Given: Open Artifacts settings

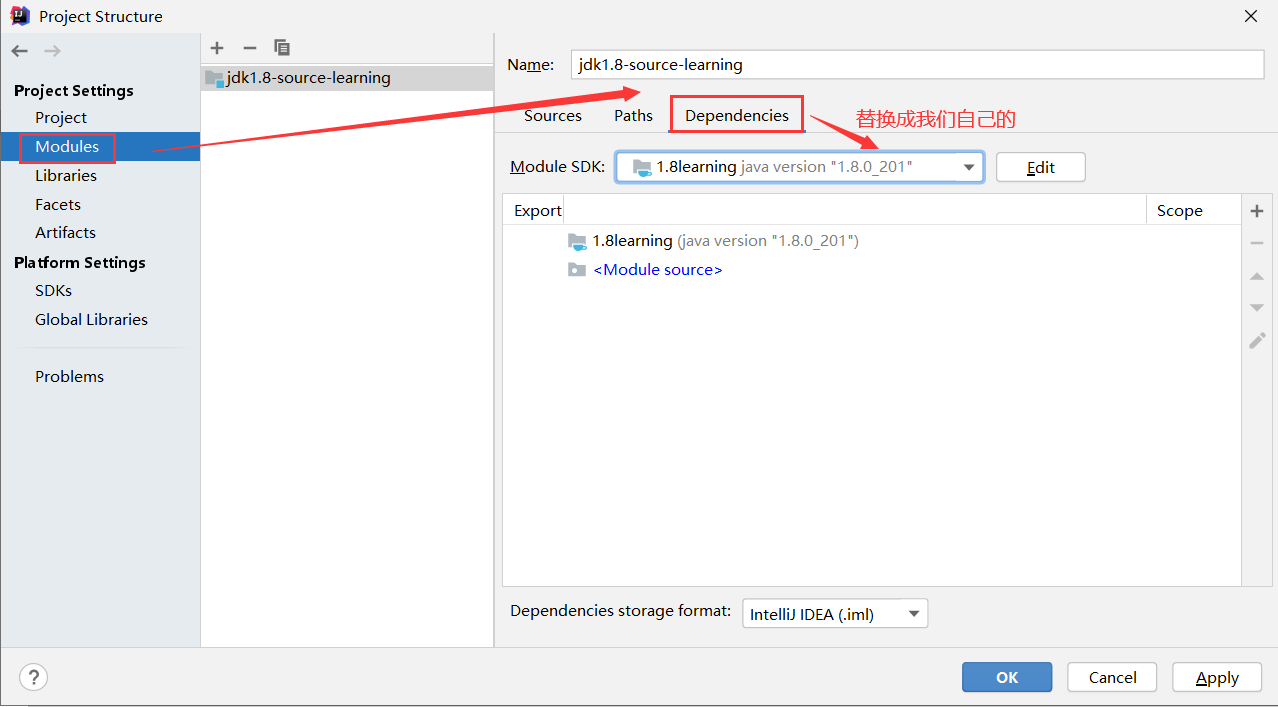Looking at the screenshot, I should (x=65, y=233).
